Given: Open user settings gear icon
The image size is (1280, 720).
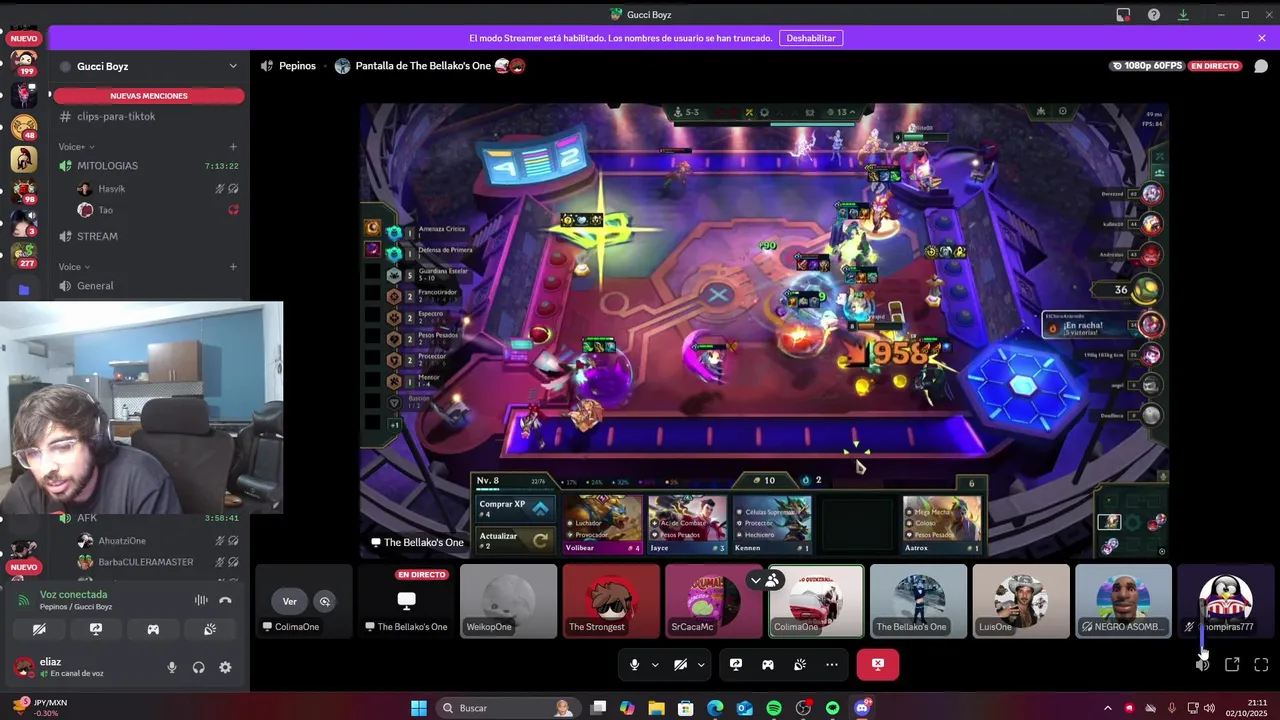Looking at the screenshot, I should pyautogui.click(x=225, y=667).
